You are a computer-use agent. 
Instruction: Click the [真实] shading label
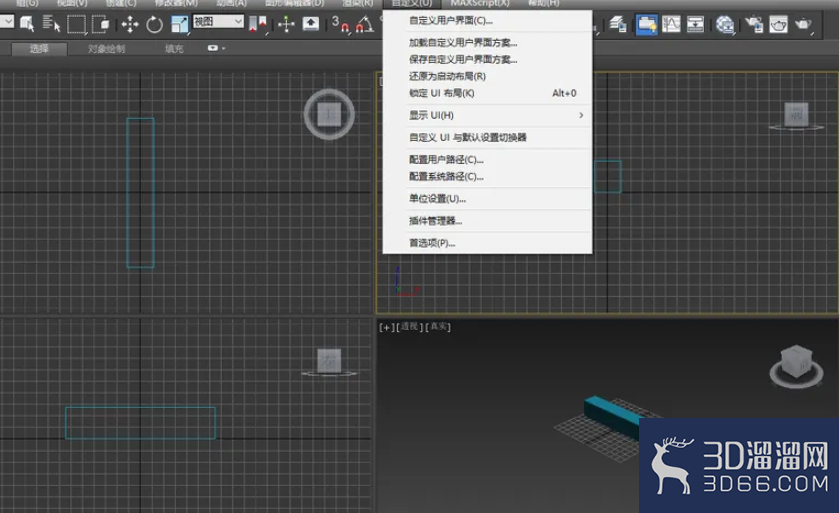tap(438, 327)
